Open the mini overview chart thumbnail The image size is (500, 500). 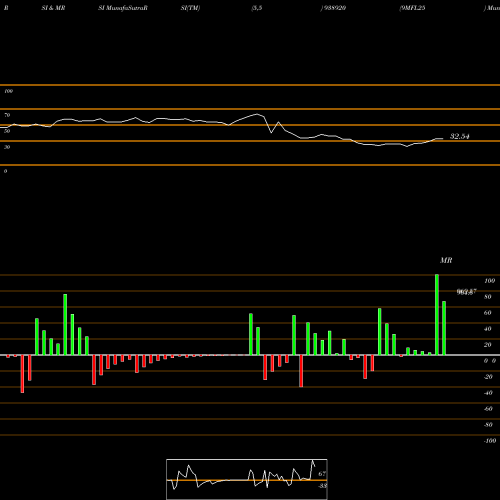point(247,479)
